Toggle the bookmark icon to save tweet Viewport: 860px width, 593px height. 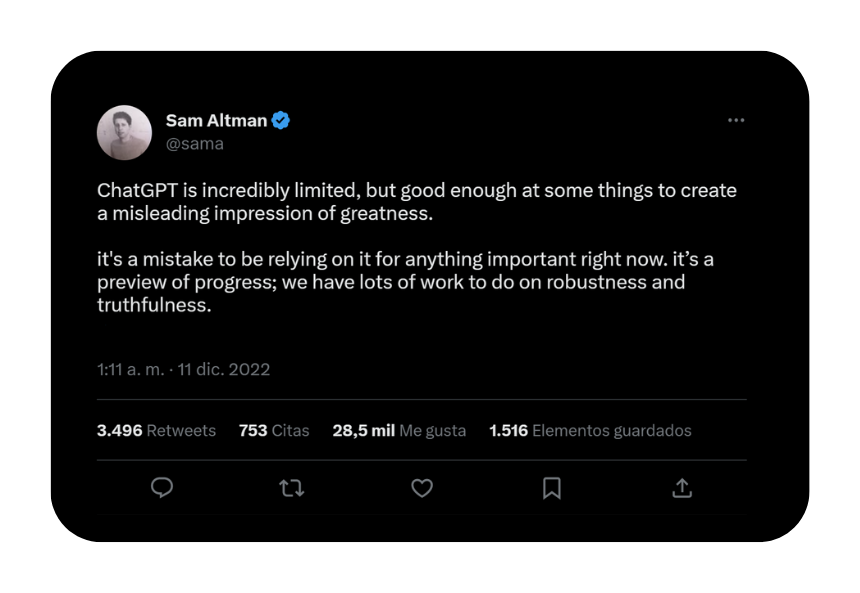tap(552, 488)
